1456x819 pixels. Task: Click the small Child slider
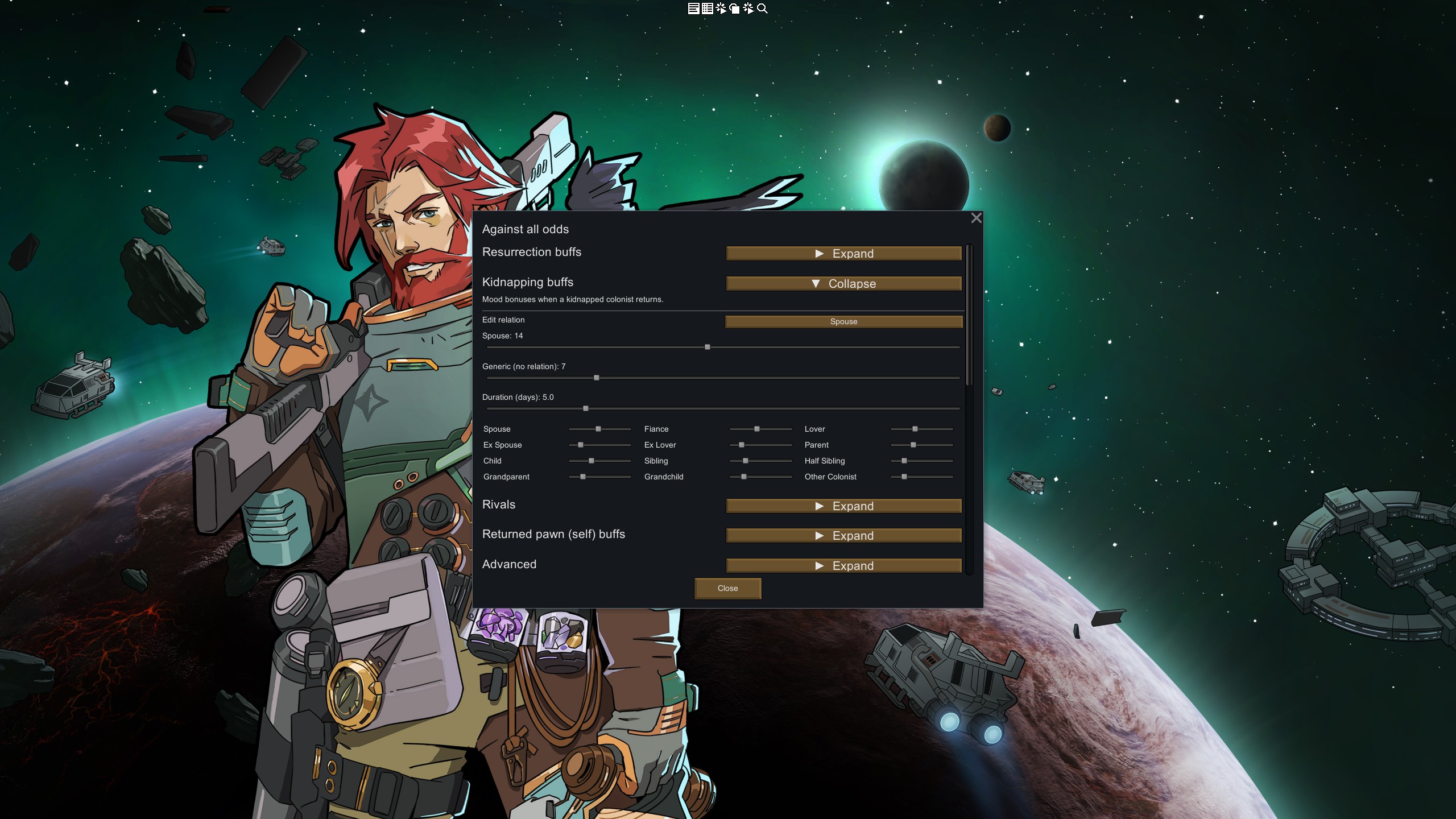pos(600,461)
